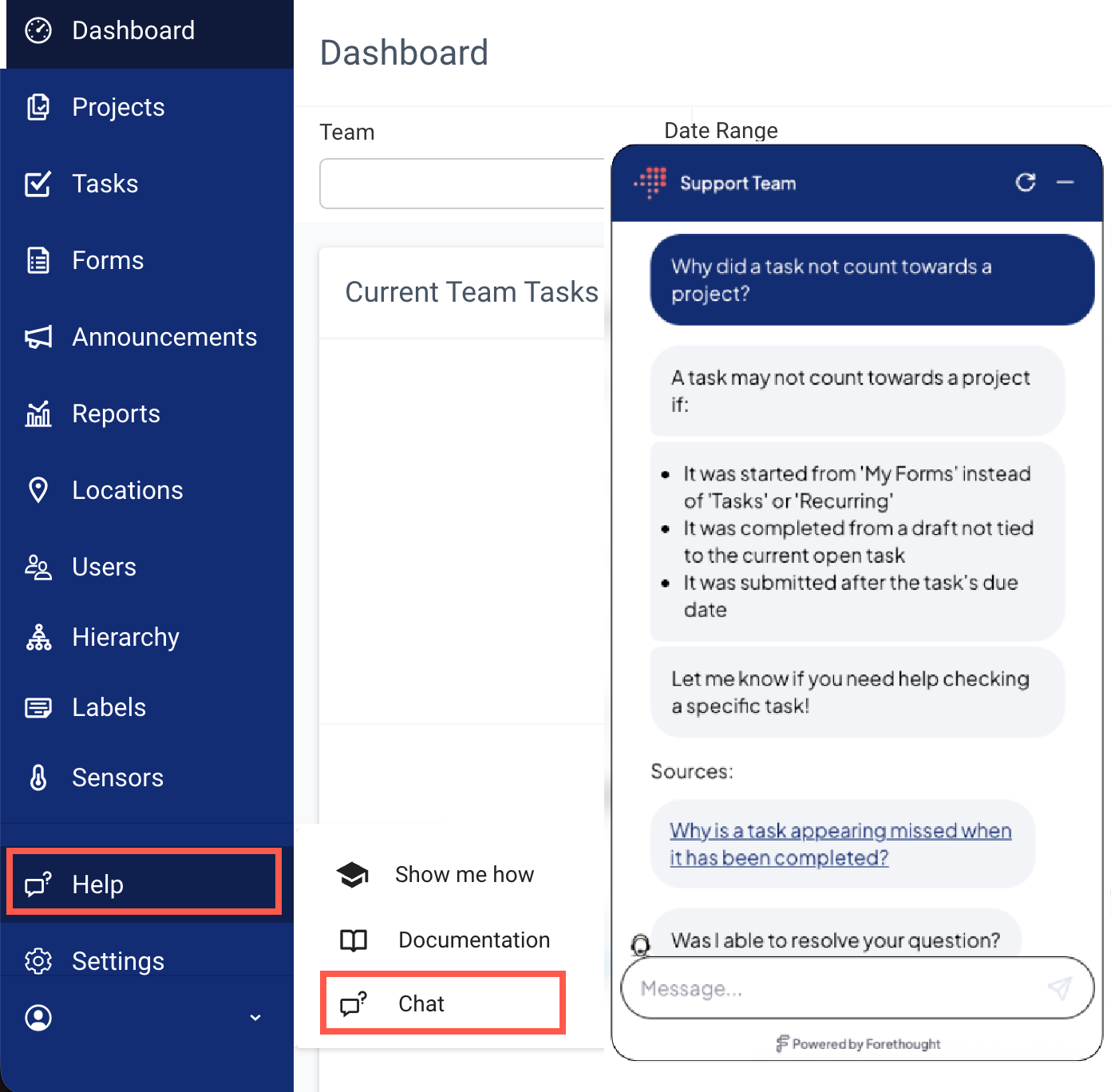Click the Reports bar chart icon
This screenshot has height=1092, width=1111.
(x=38, y=413)
